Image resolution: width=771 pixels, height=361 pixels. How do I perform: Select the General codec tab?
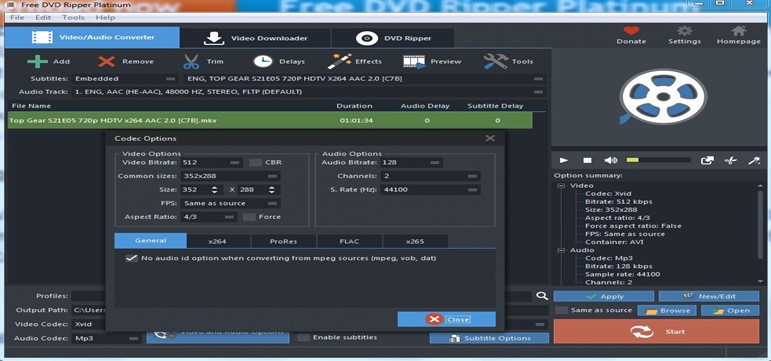tap(150, 241)
